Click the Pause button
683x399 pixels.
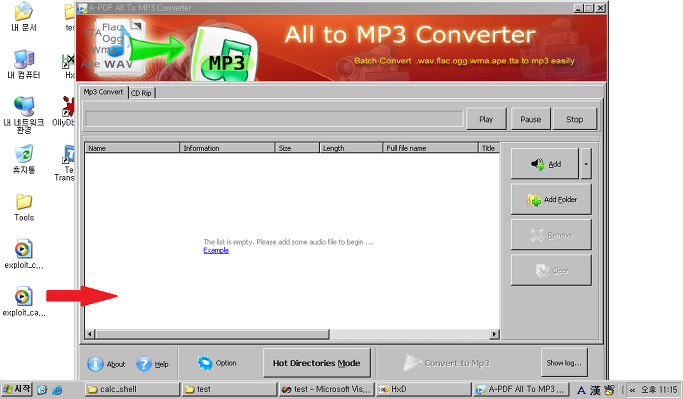(531, 119)
